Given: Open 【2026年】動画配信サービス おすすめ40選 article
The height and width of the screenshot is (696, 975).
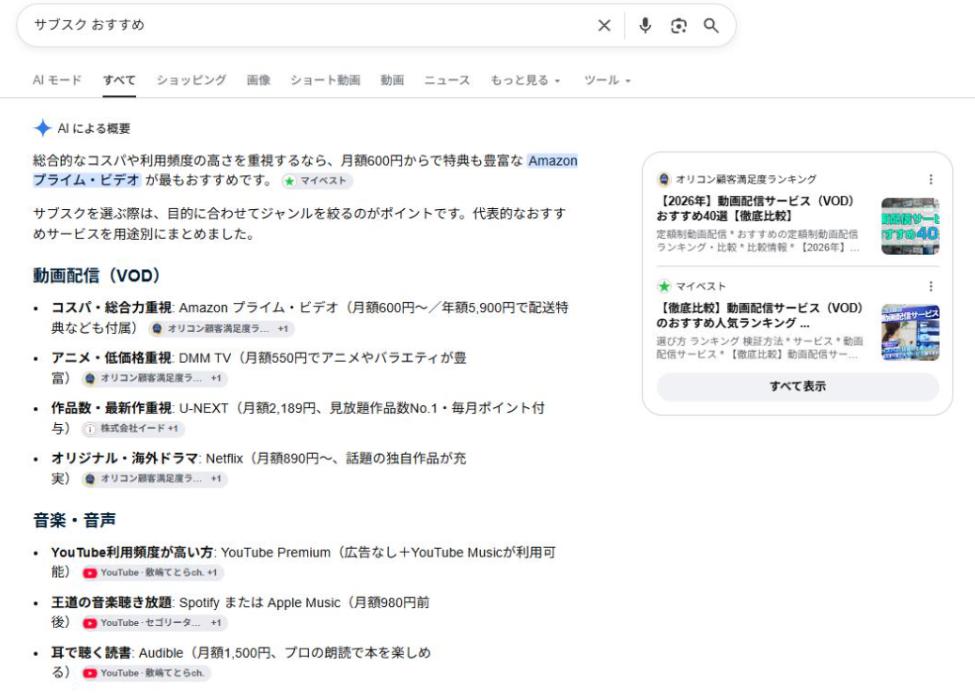Looking at the screenshot, I should (756, 208).
